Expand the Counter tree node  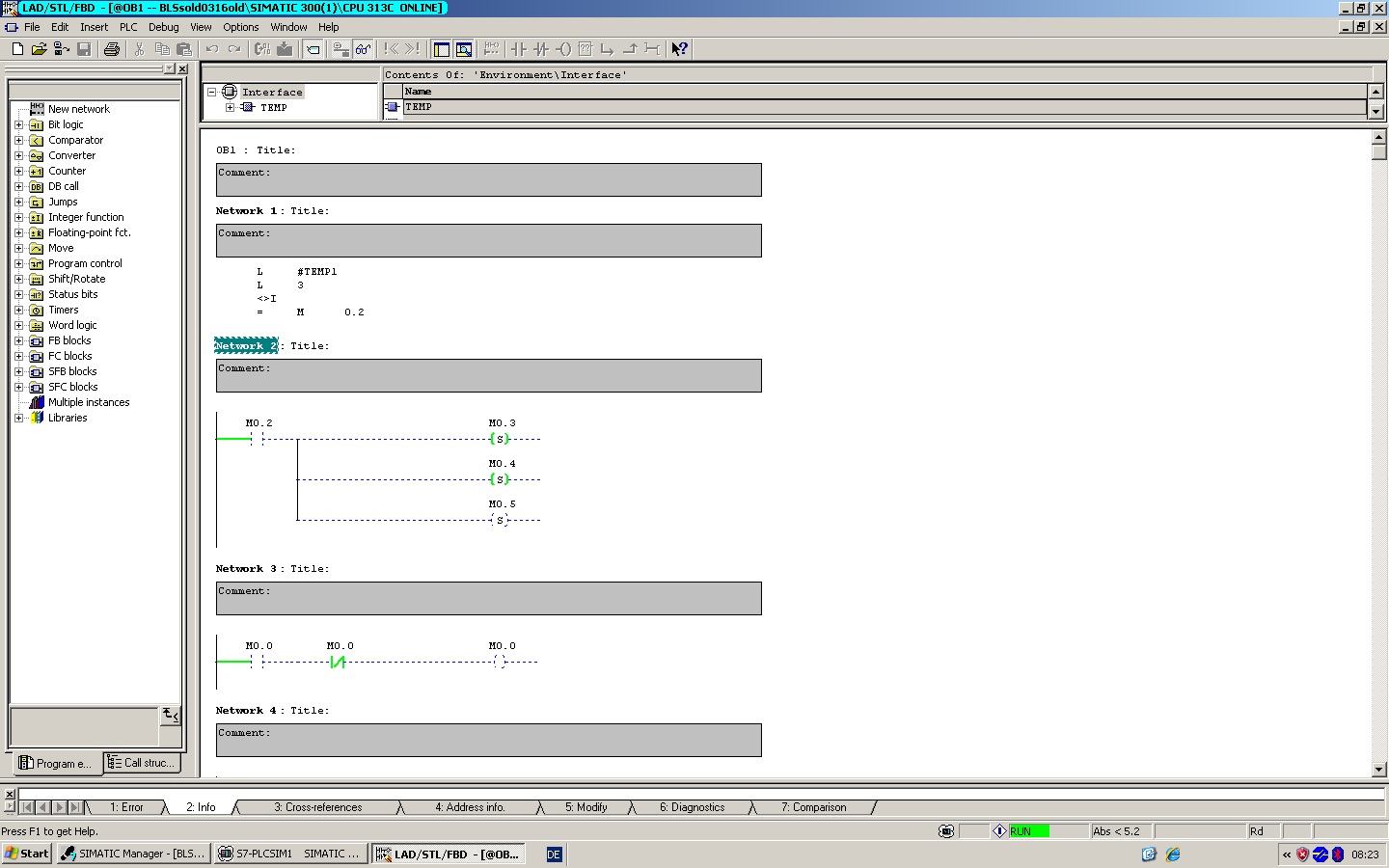pyautogui.click(x=18, y=171)
